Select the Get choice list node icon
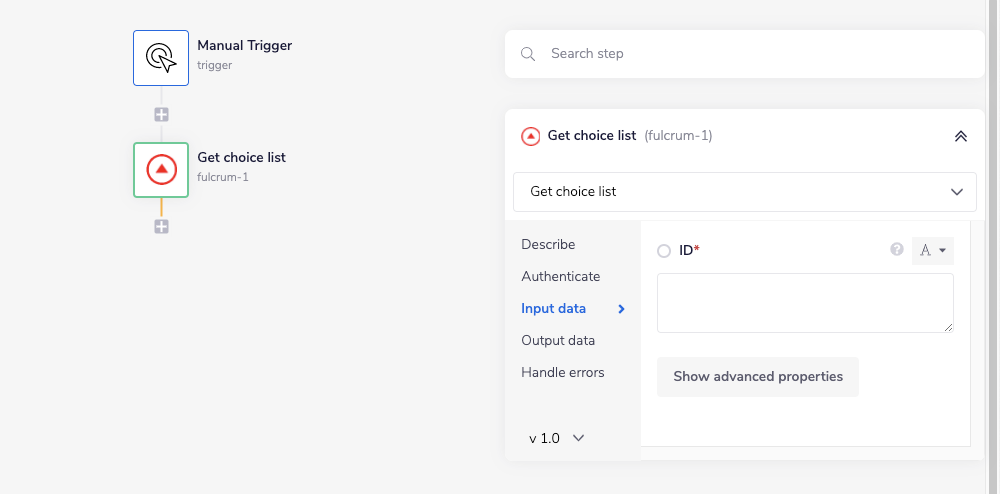Image resolution: width=1000 pixels, height=494 pixels. (x=161, y=170)
